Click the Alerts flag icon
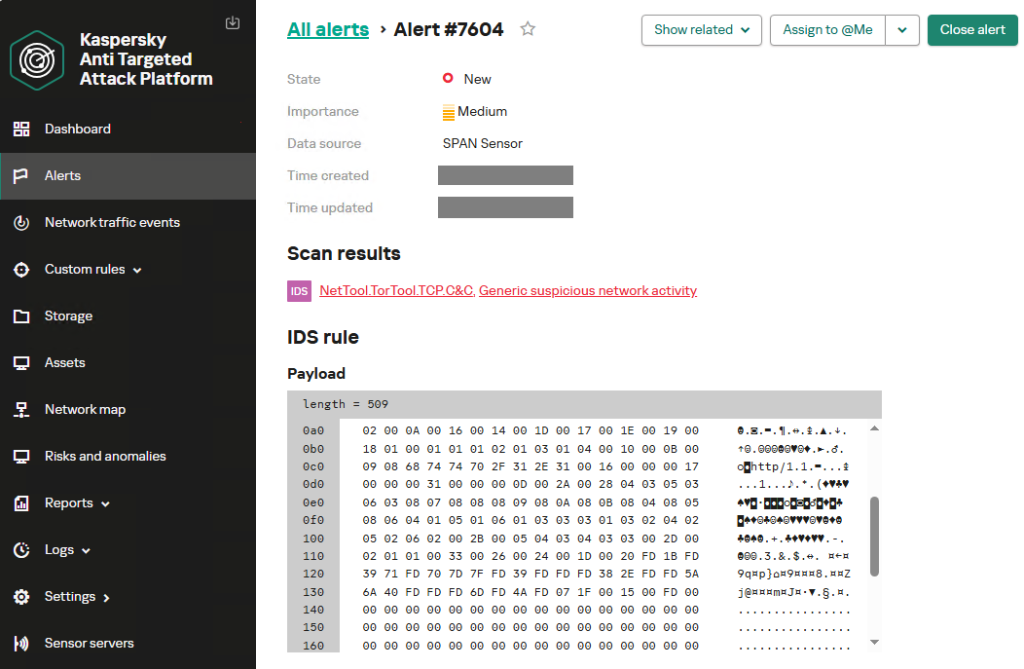This screenshot has width=1024, height=669. [21, 176]
